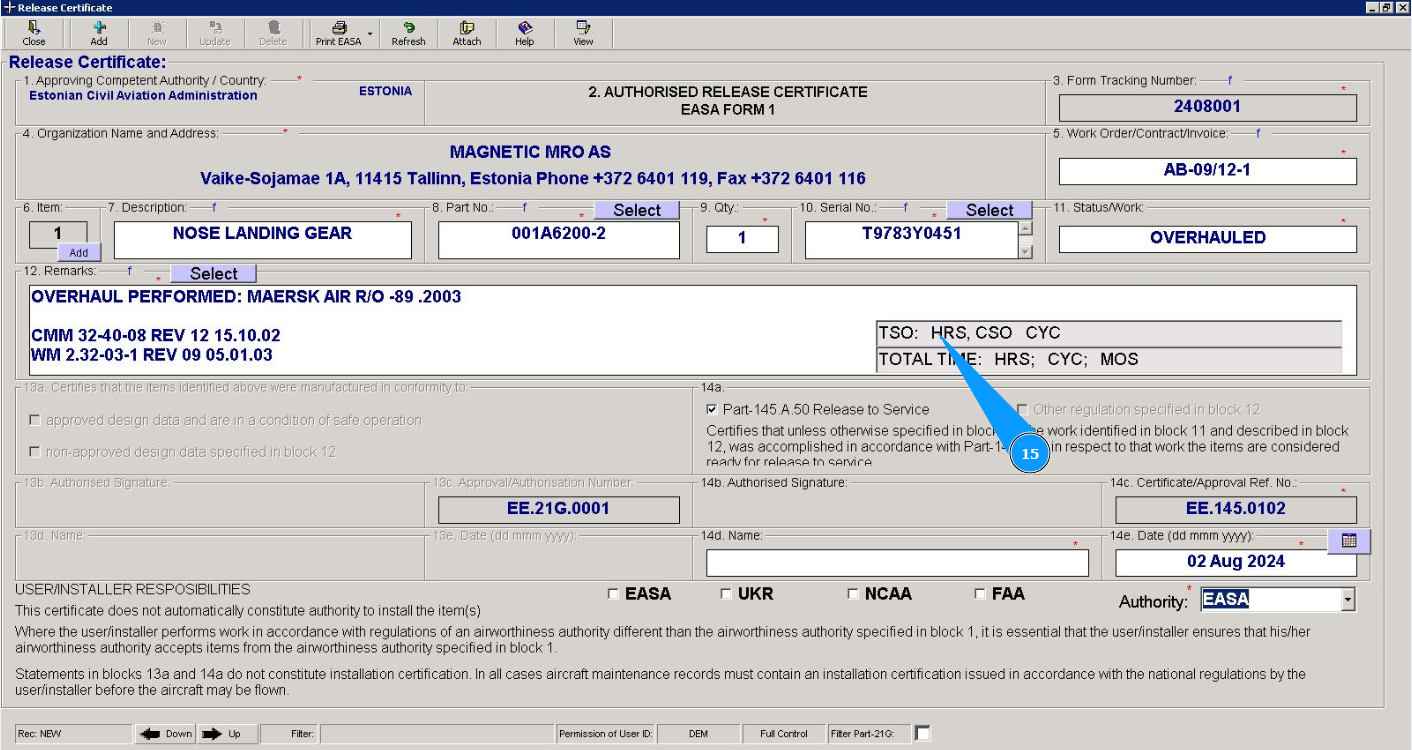Check the FAA checkbox
This screenshot has height=750, width=1412.
[980, 594]
